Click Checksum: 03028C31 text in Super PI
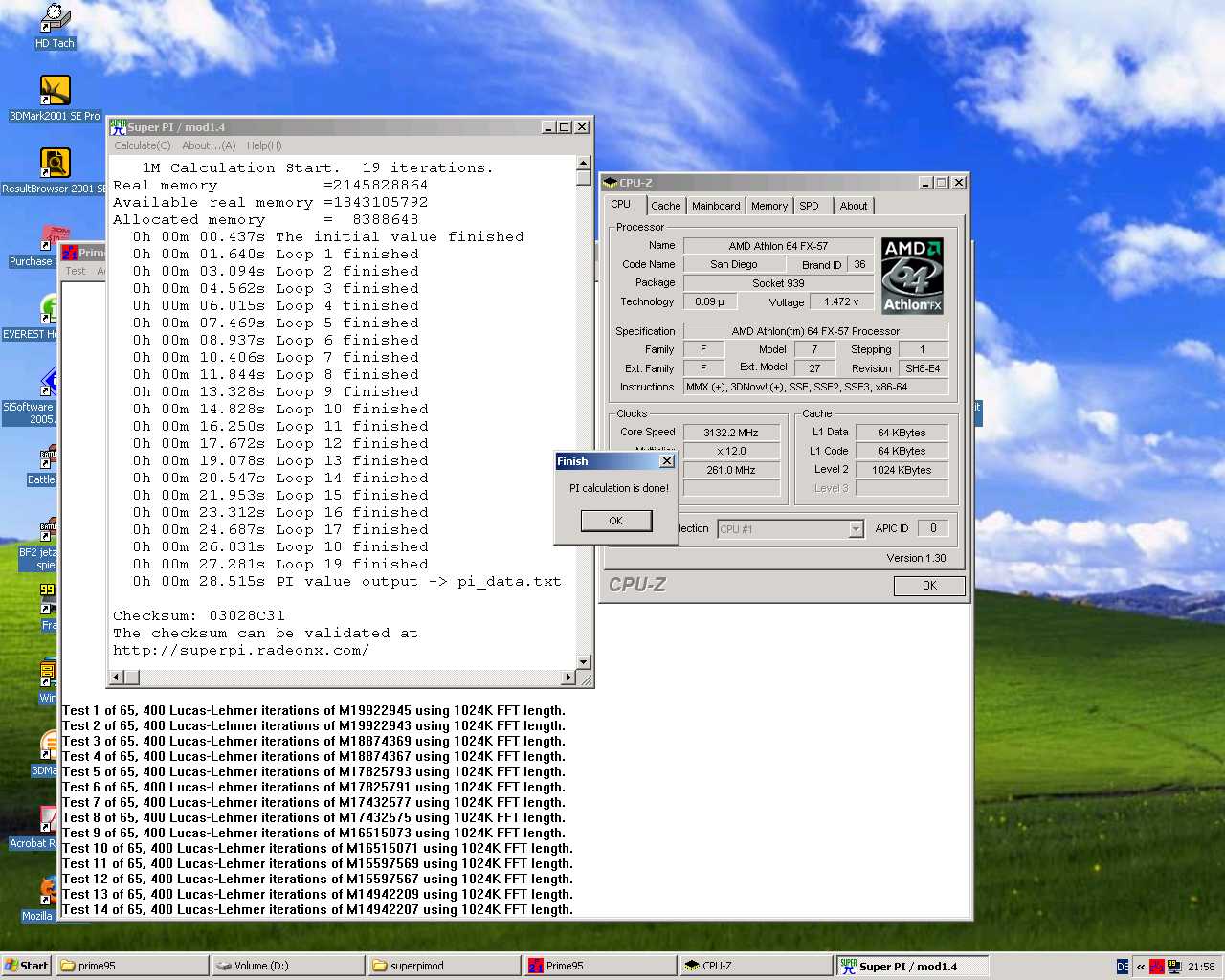The image size is (1225, 980). pyautogui.click(x=199, y=615)
